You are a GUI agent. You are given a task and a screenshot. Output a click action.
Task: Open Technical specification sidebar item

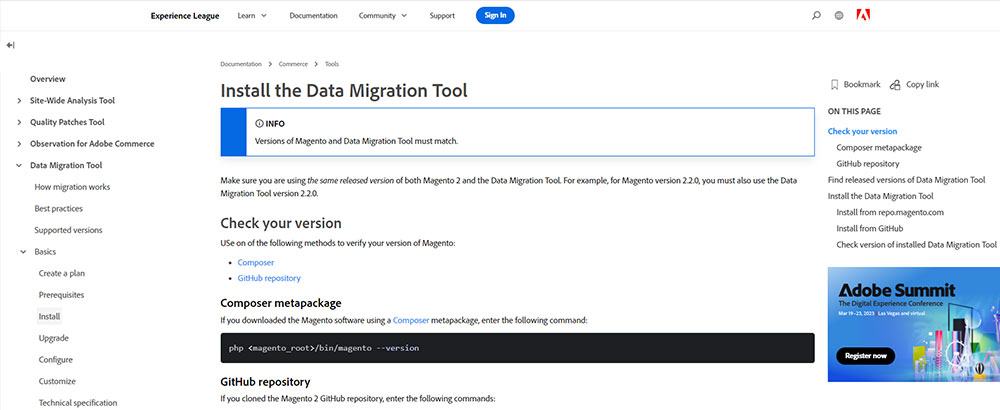tap(78, 403)
